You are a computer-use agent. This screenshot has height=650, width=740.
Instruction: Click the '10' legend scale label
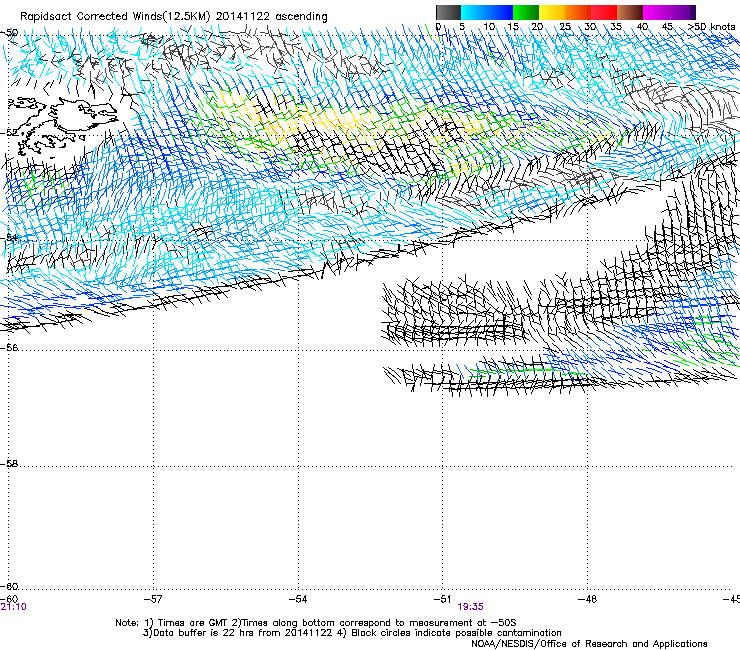click(489, 27)
